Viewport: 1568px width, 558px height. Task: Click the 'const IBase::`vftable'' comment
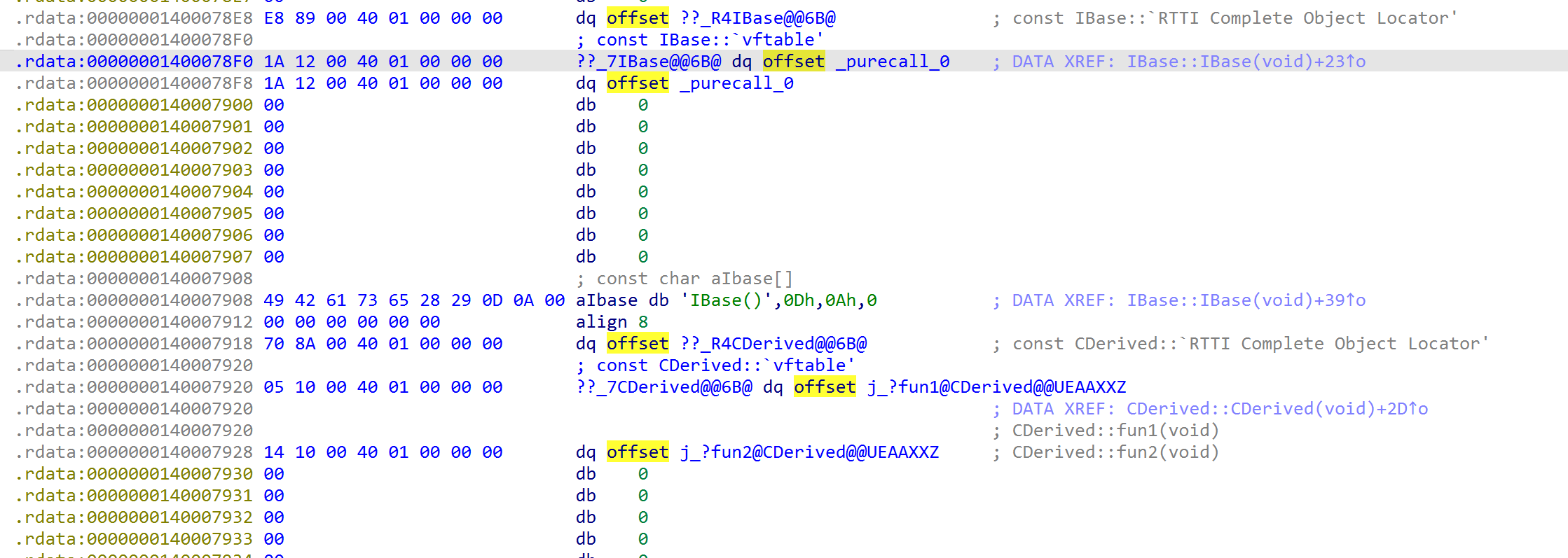click(x=700, y=40)
